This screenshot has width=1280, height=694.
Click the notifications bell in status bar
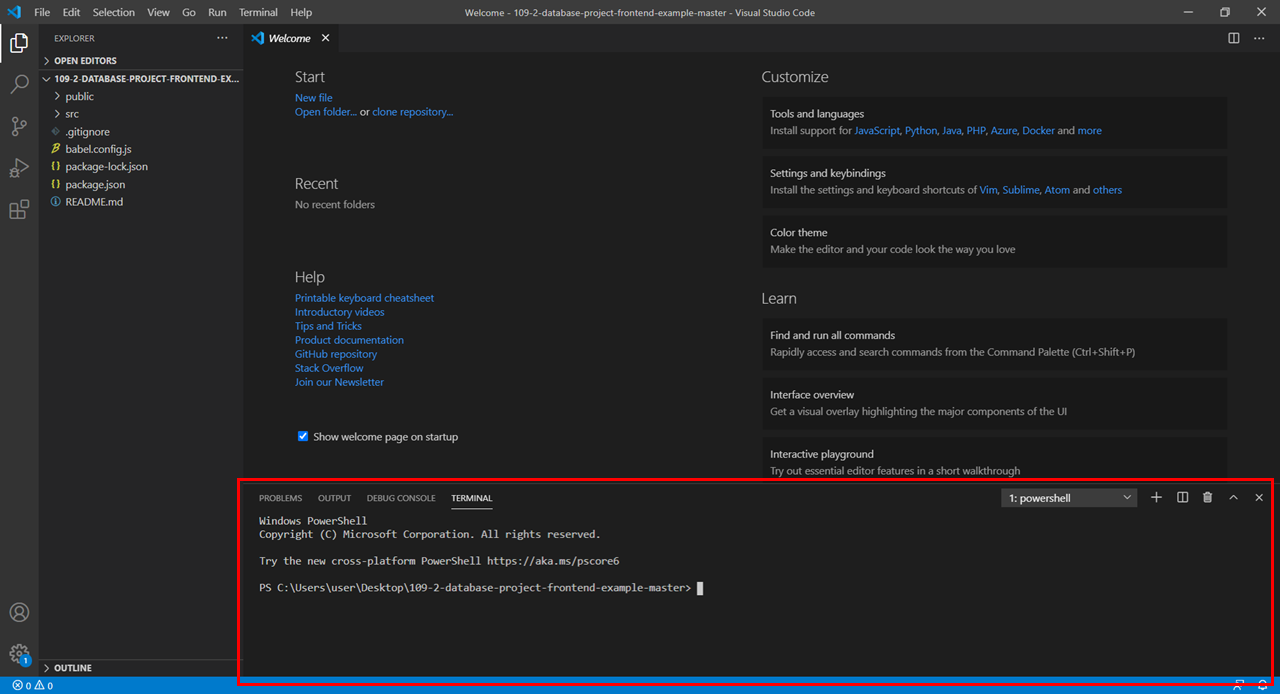[x=1264, y=685]
